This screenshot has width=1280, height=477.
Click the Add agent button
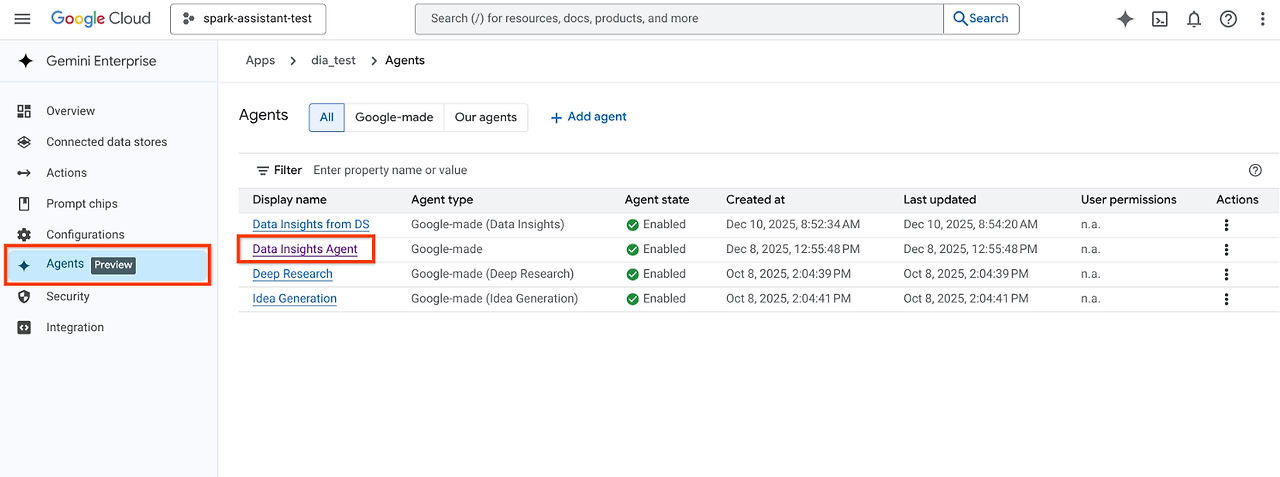589,117
